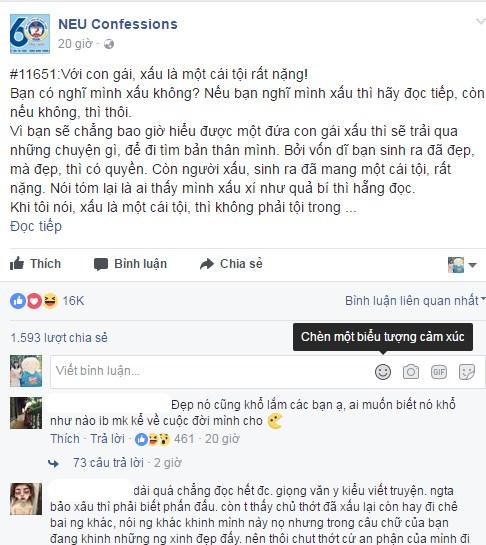Screen dimensions: 486x545
Task: Click the globe public privacy icon
Action: click(109, 44)
